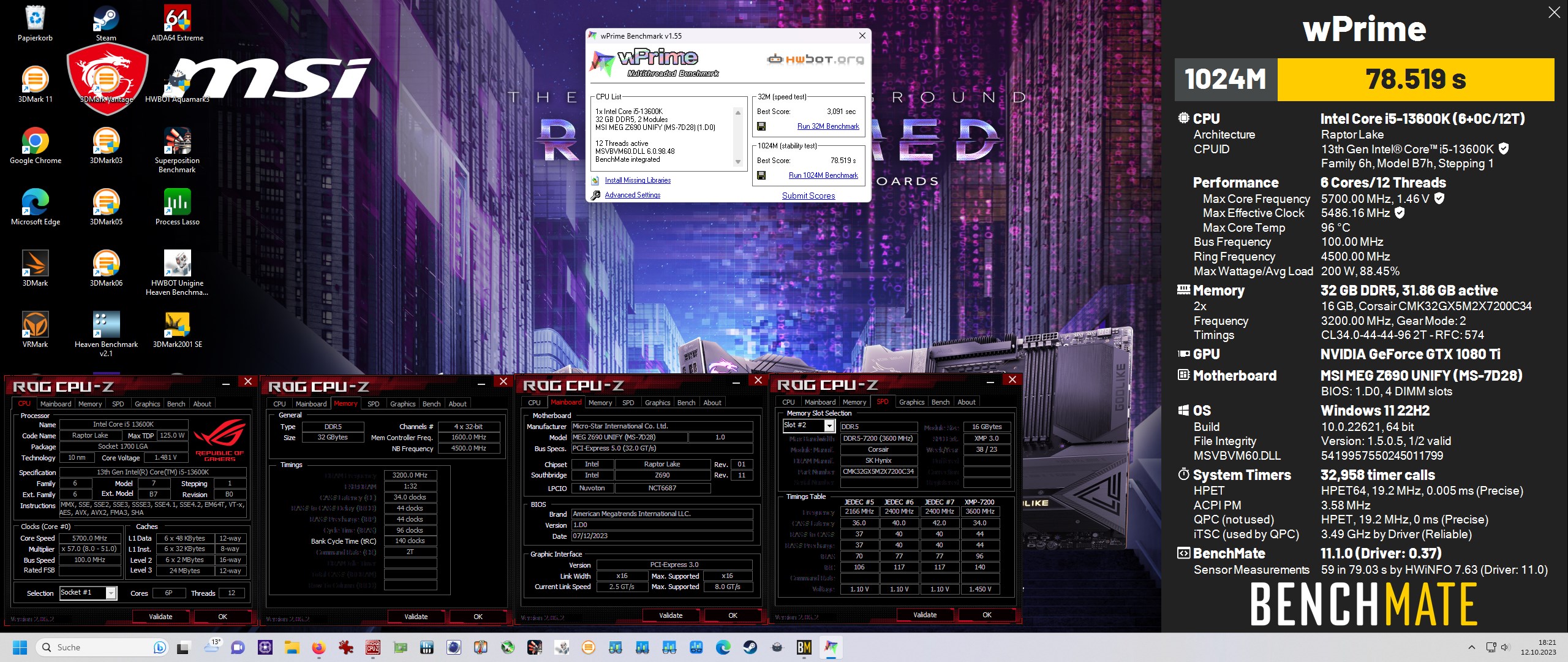Click the BenchMate BM taskbar icon
The width and height of the screenshot is (1568, 662).
pos(804,647)
